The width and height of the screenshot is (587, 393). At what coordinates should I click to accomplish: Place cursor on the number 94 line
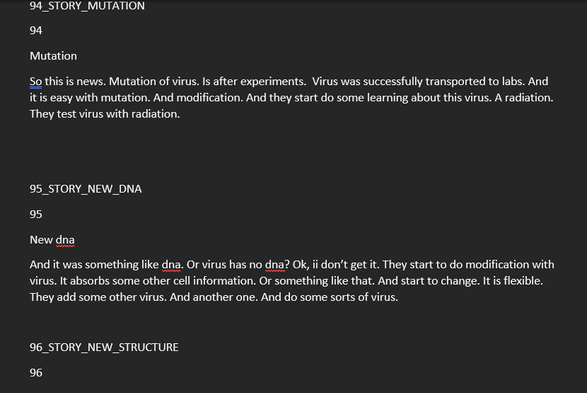tap(36, 30)
